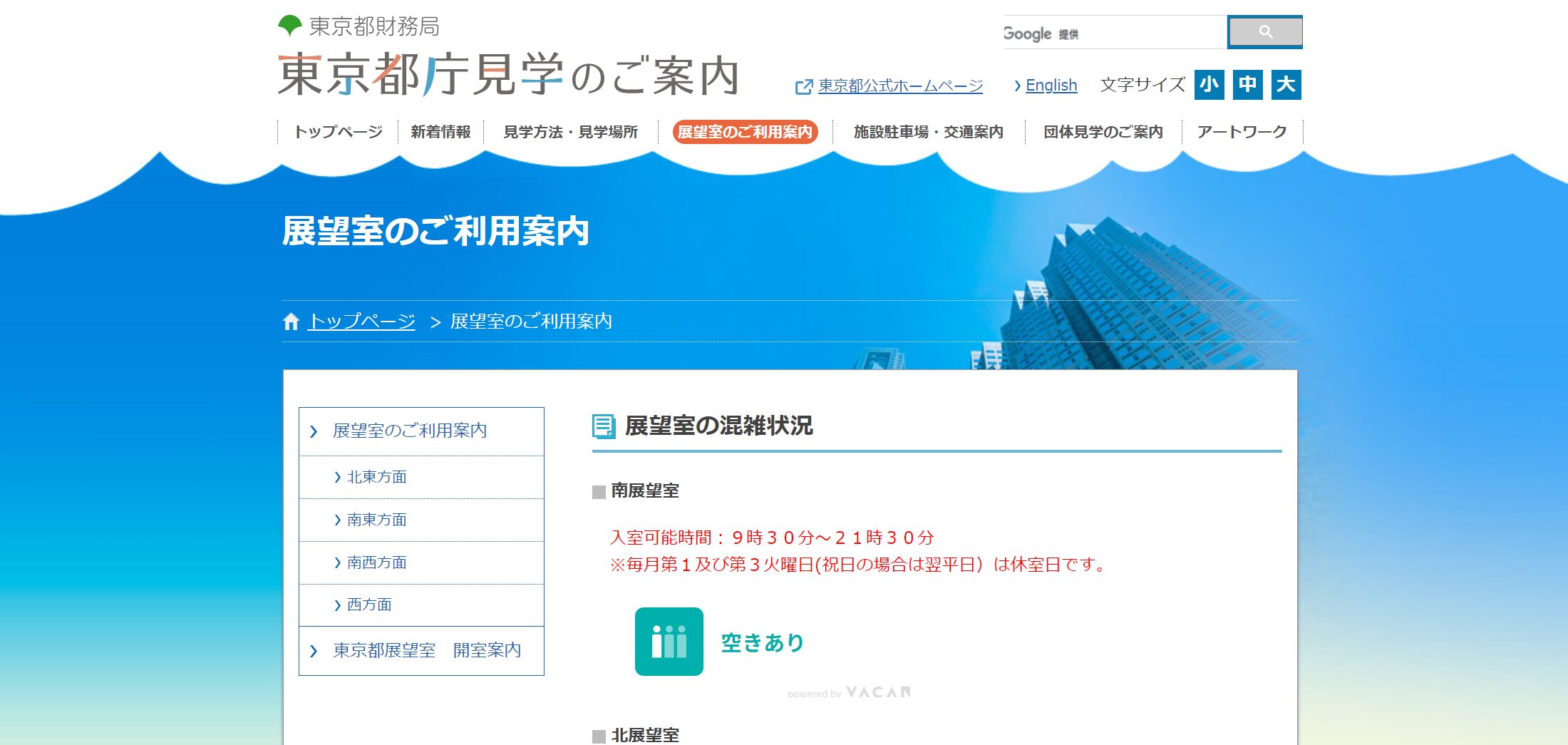This screenshot has height=745, width=1568.
Task: Expand 展望室のご利用案内 in the sidebar
Action: (410, 431)
